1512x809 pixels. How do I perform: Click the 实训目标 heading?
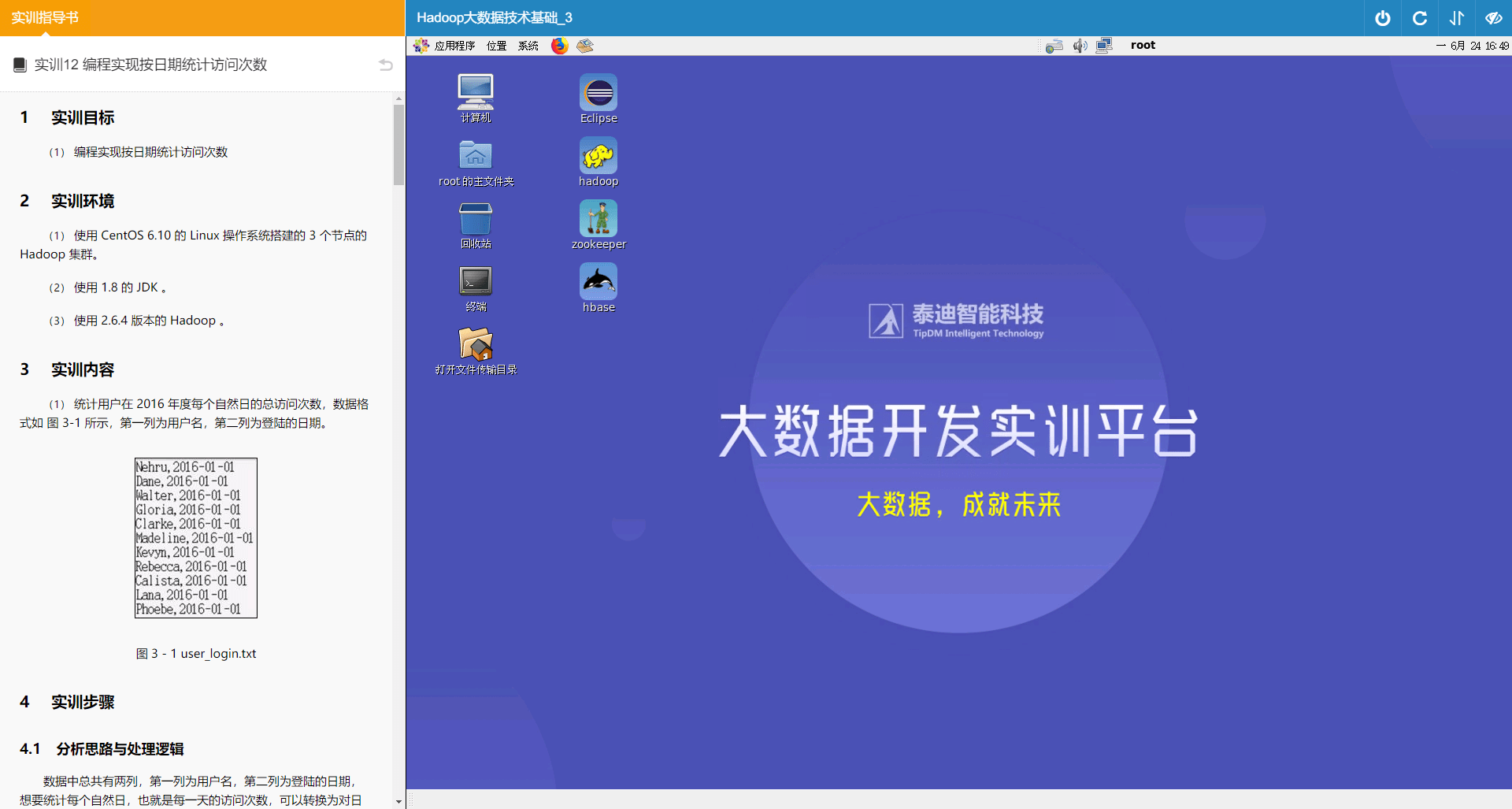[x=83, y=117]
